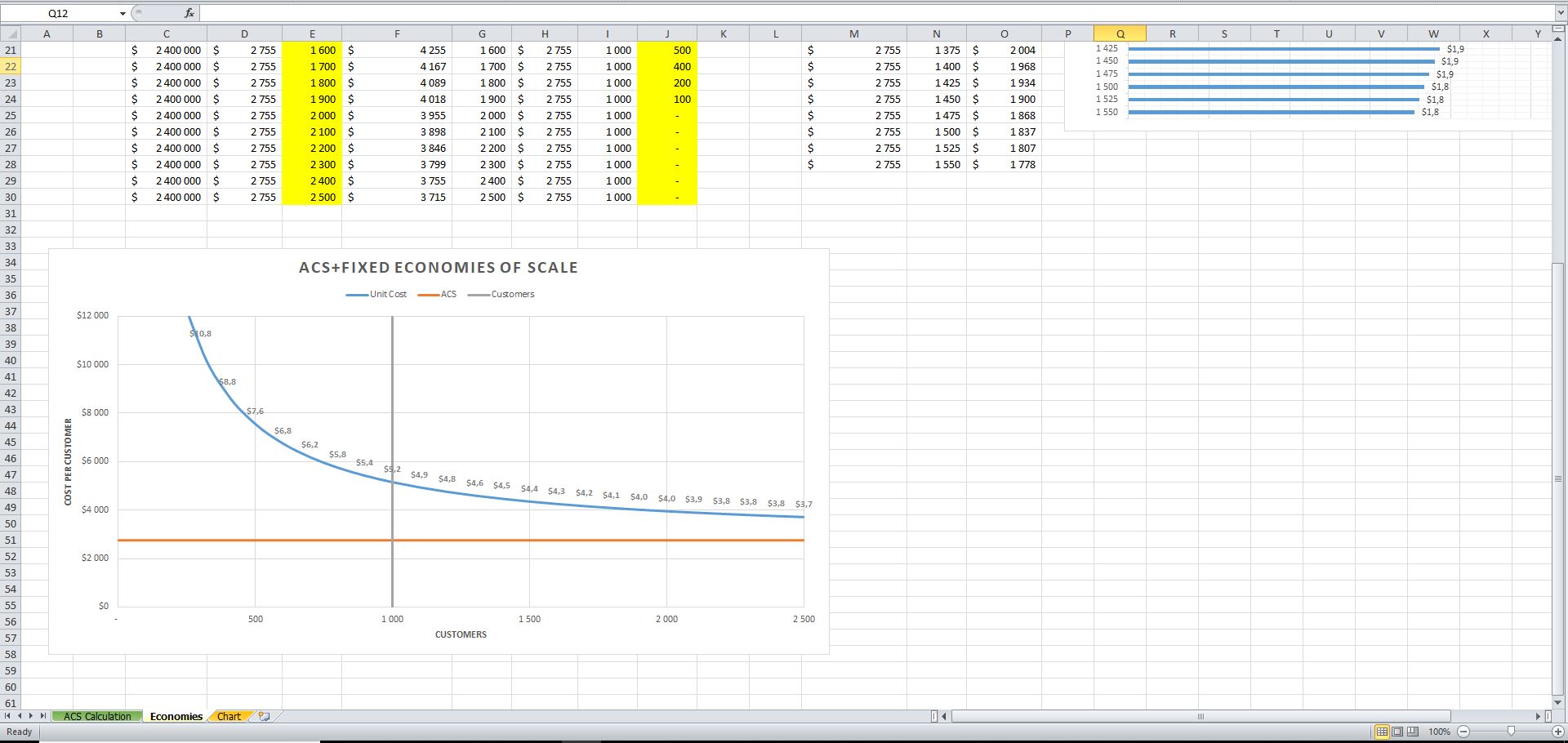Click the Insert Function (fx) icon
The image size is (1568, 743).
coord(189,13)
